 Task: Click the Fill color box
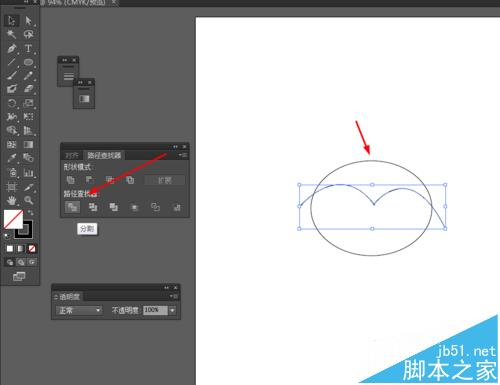(x=13, y=219)
